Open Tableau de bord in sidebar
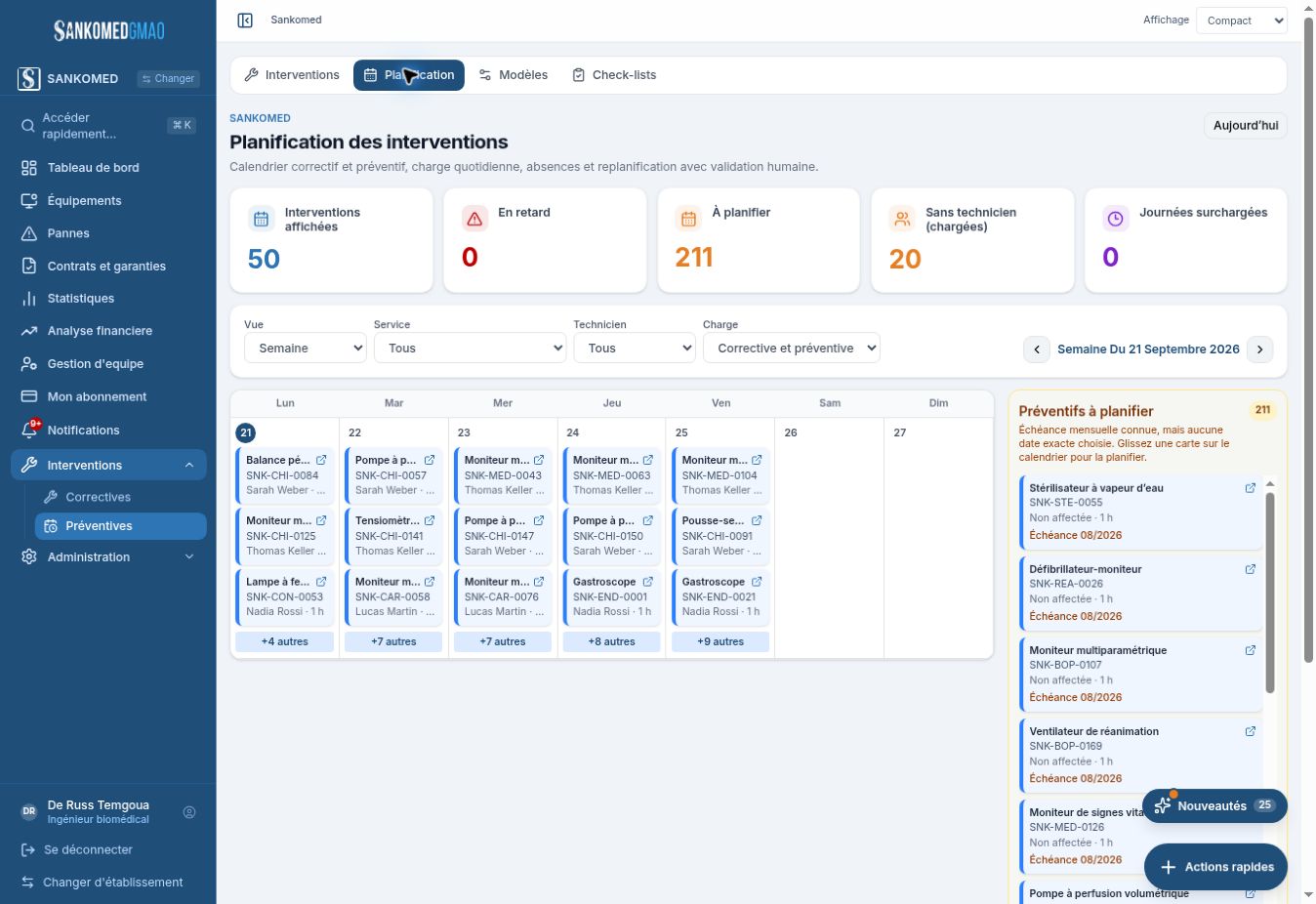 pos(107,168)
